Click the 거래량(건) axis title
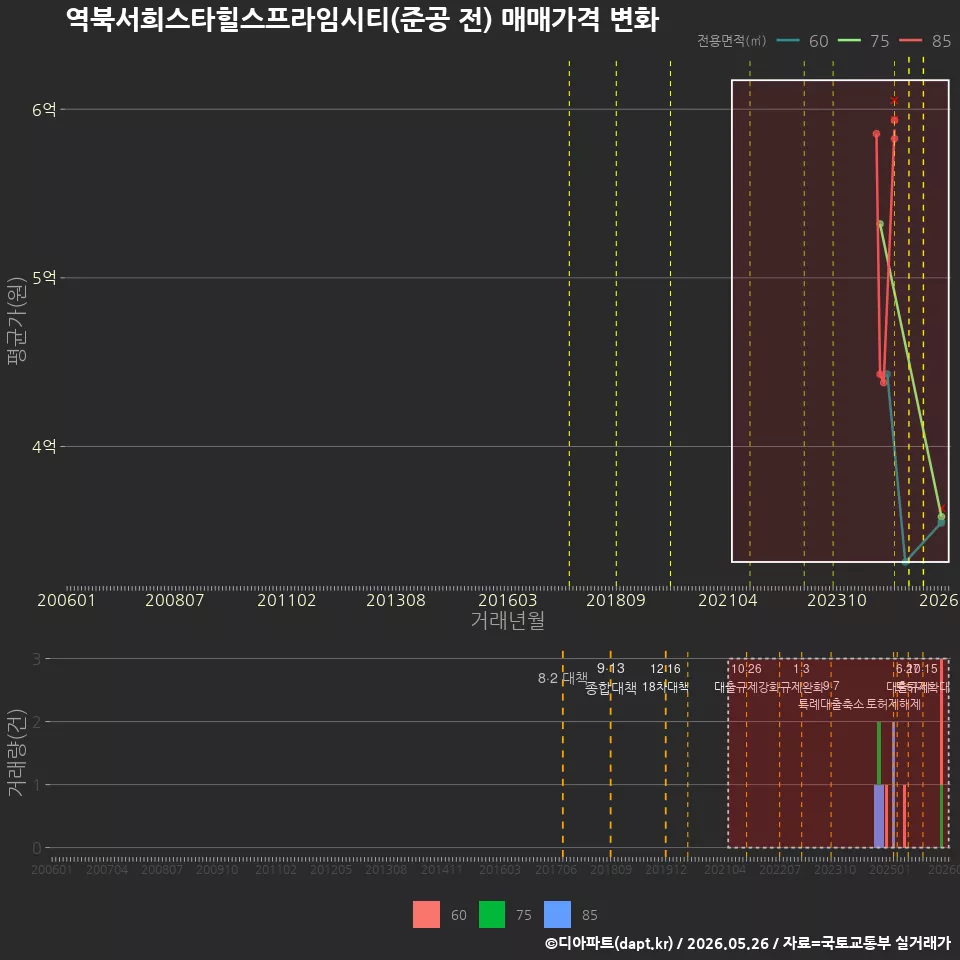 point(15,752)
